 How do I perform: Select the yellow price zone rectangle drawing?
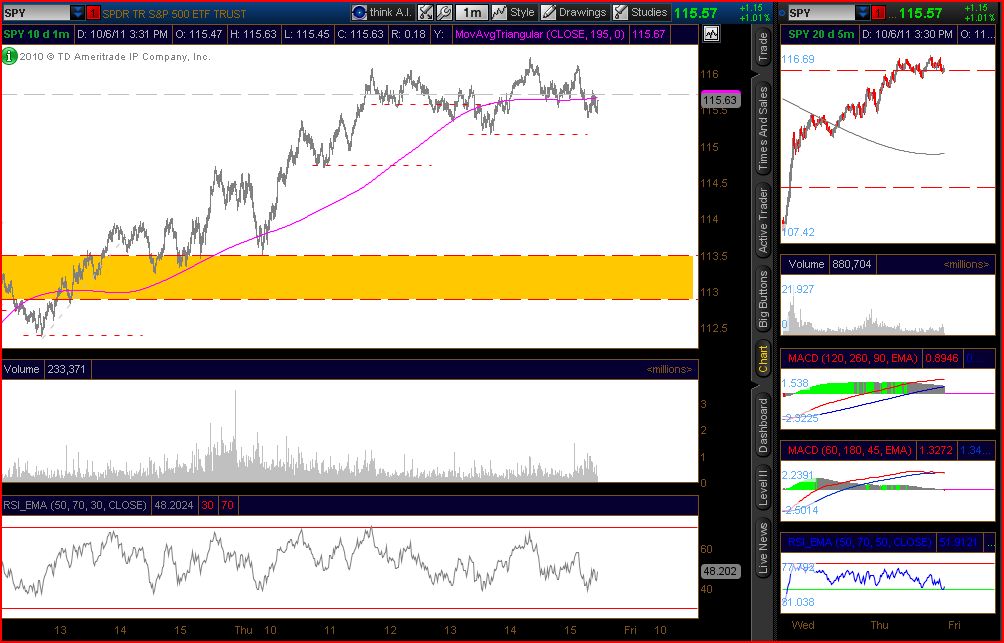click(347, 277)
